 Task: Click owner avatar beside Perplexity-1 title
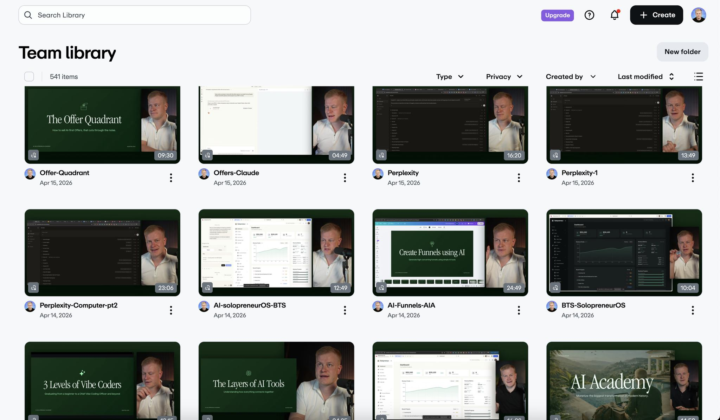pos(552,174)
